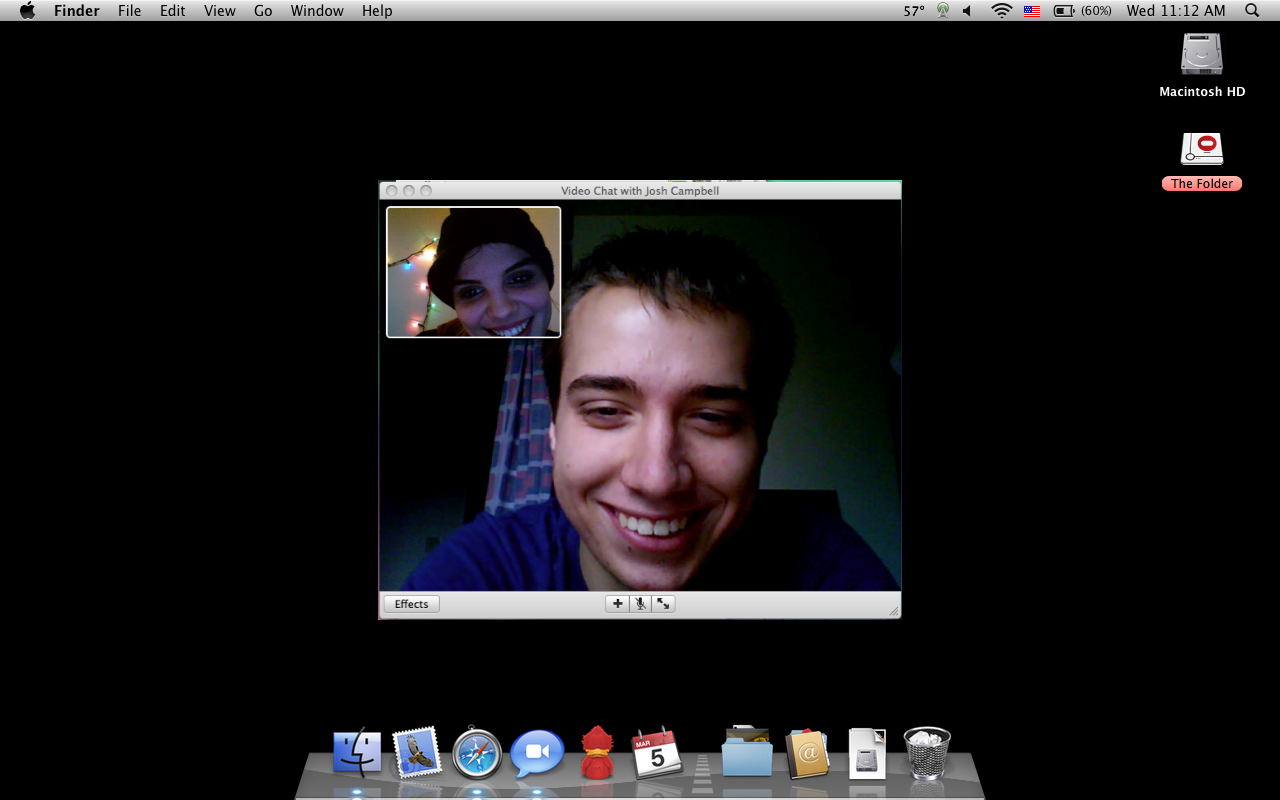Screen dimensions: 1280x800
Task: Close the video chat window
Action: click(392, 191)
